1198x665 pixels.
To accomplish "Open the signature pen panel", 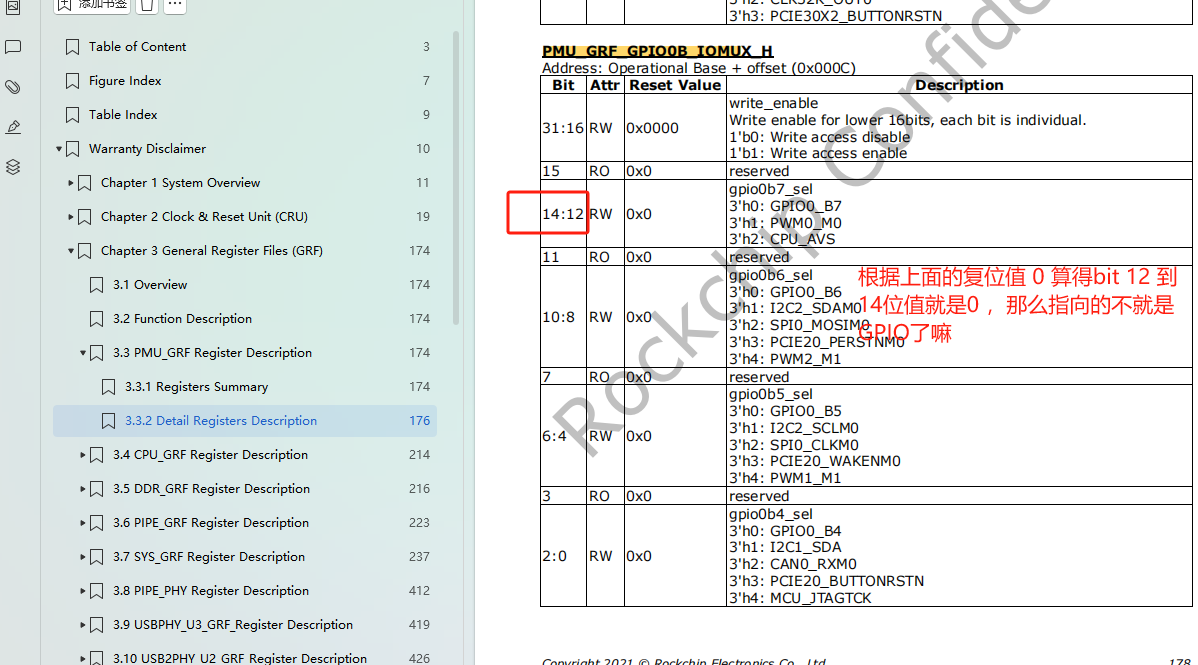I will [13, 127].
